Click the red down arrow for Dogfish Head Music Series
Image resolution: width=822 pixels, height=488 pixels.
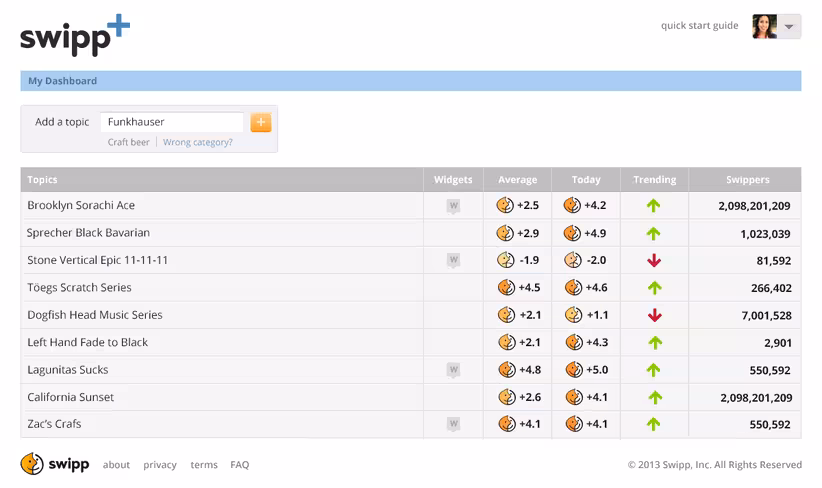(x=654, y=315)
